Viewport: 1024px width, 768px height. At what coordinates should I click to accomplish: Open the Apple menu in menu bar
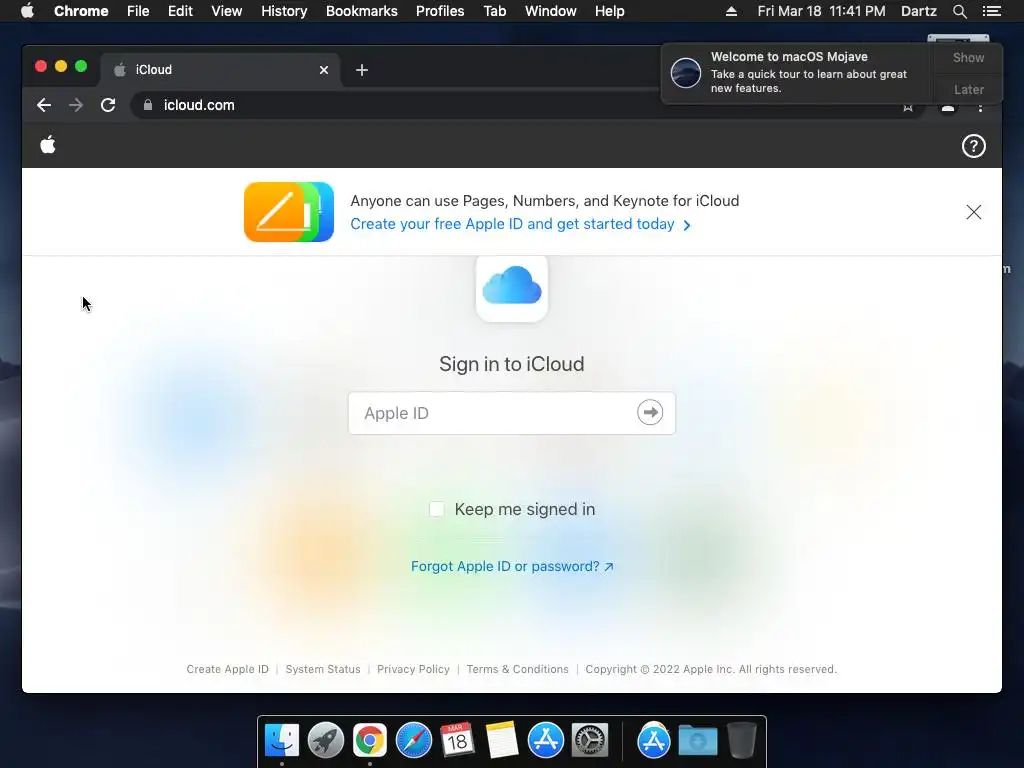click(27, 11)
